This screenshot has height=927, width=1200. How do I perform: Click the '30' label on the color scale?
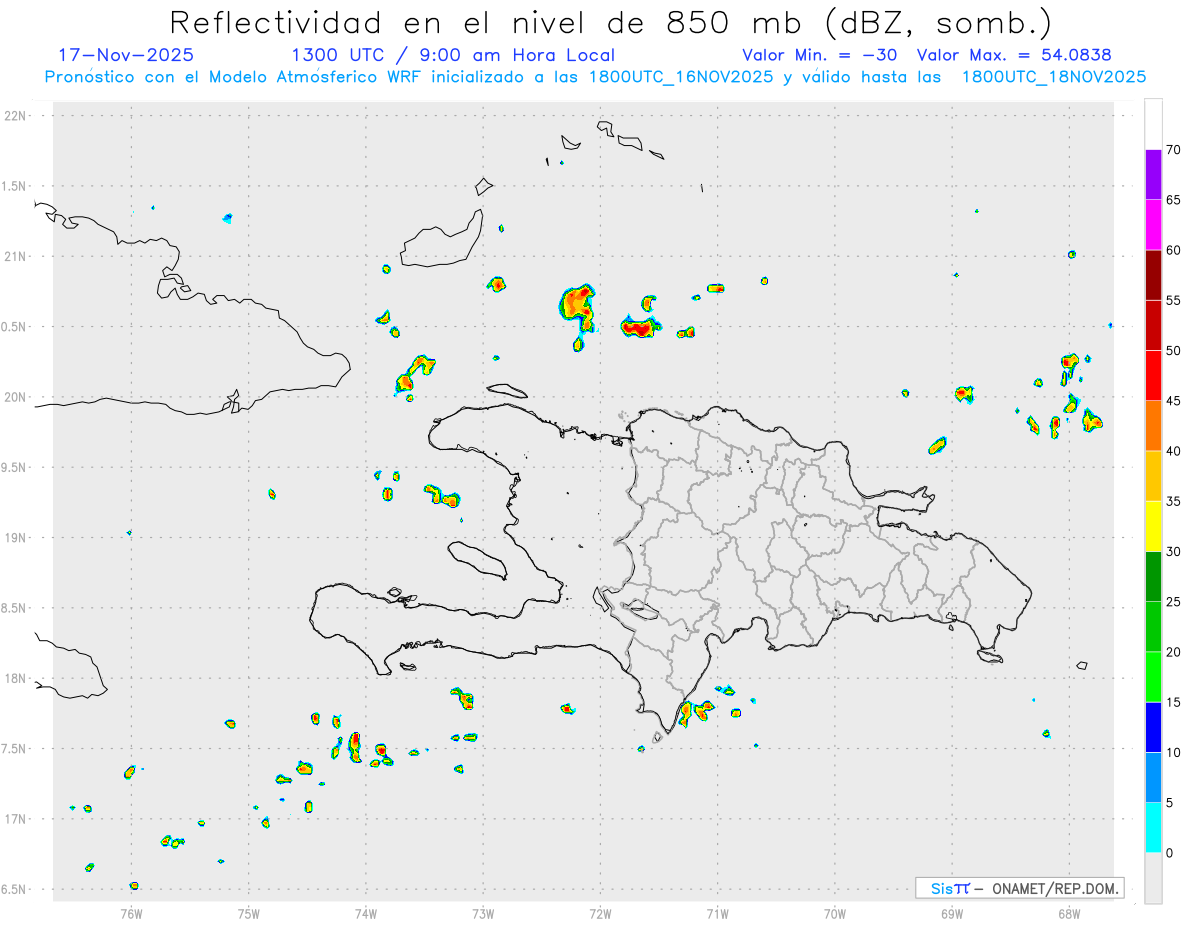click(x=1174, y=551)
